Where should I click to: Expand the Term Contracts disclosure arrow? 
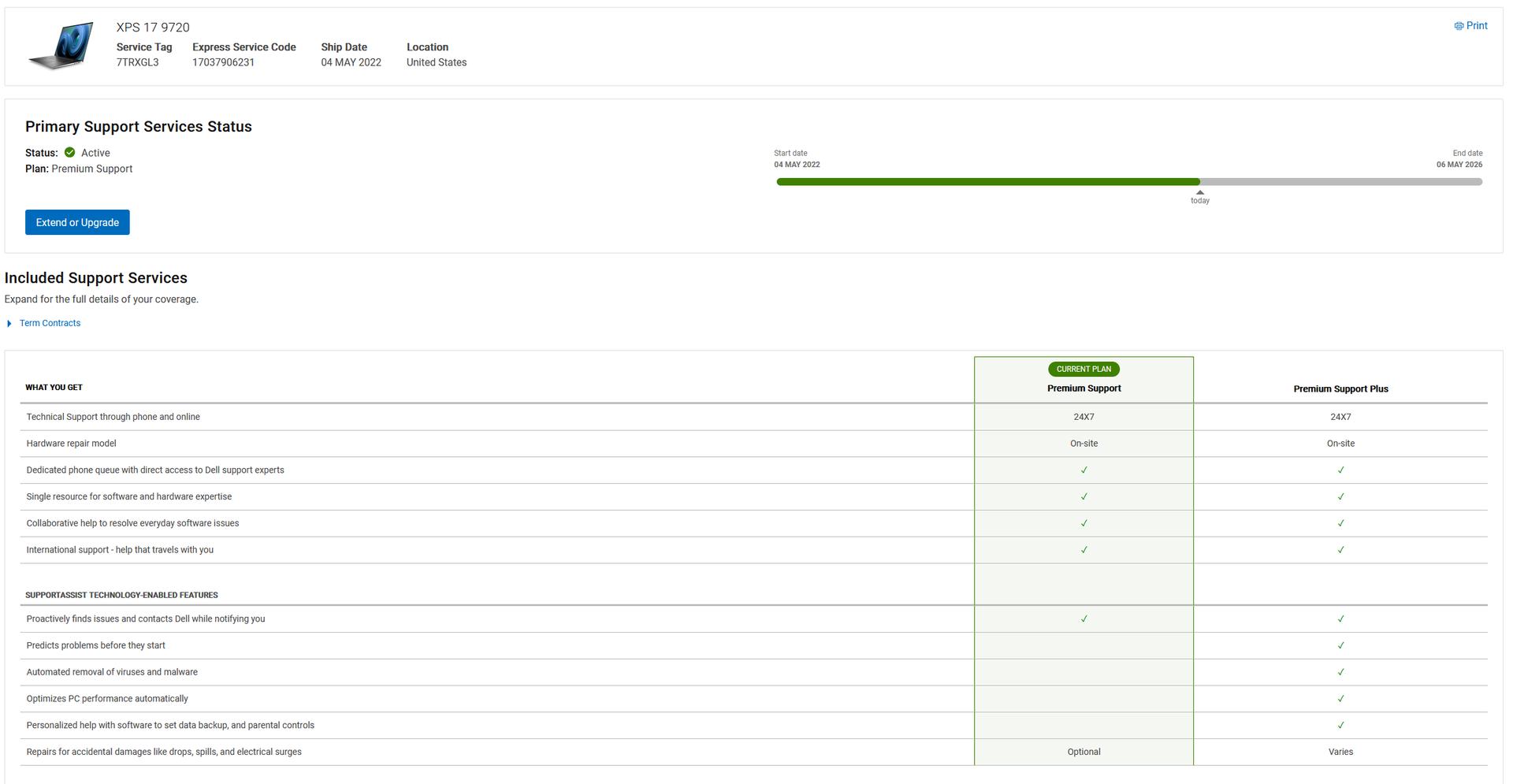9,324
